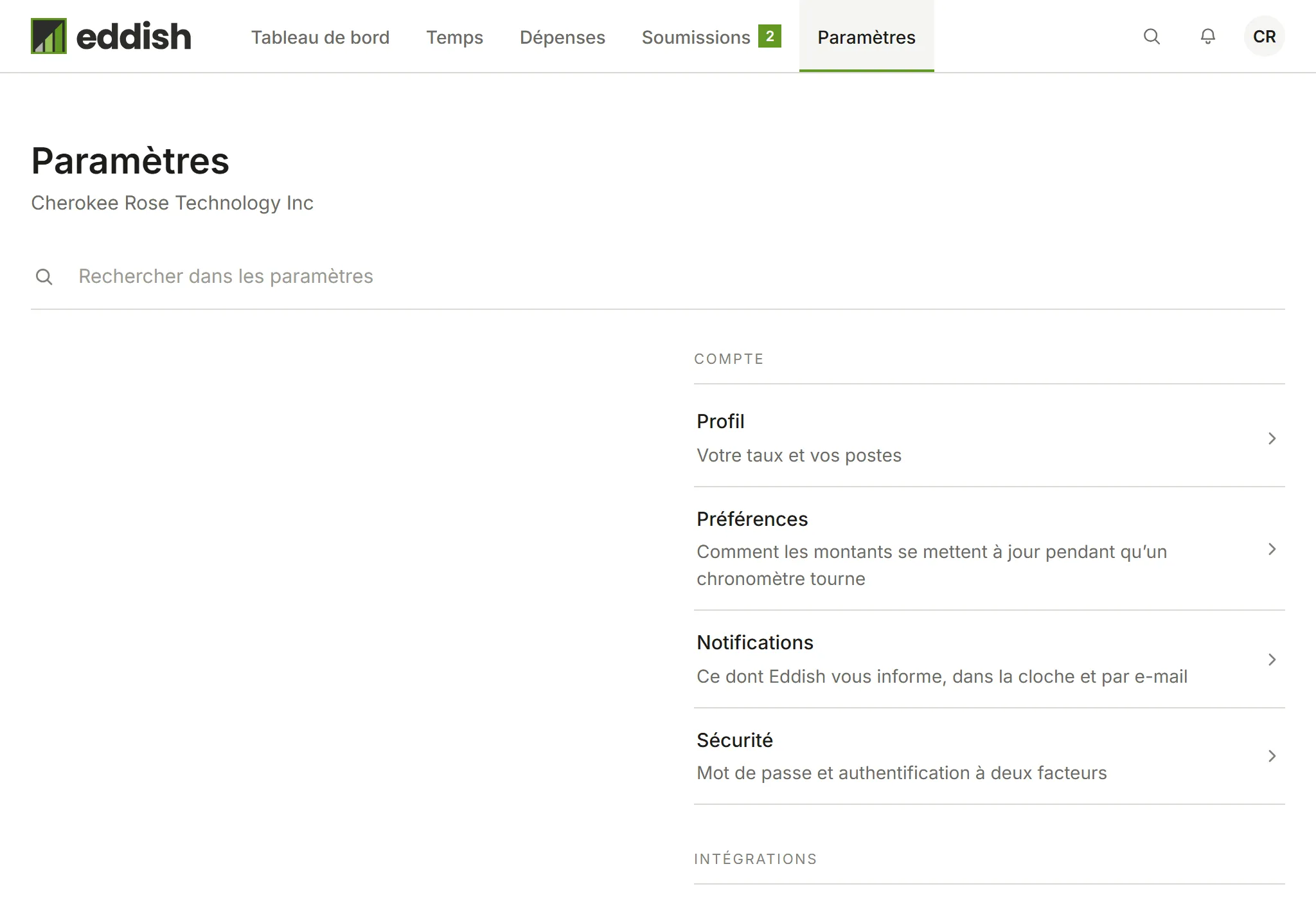Click the large Paramètres page heading
This screenshot has width=1316, height=900.
pyautogui.click(x=130, y=161)
